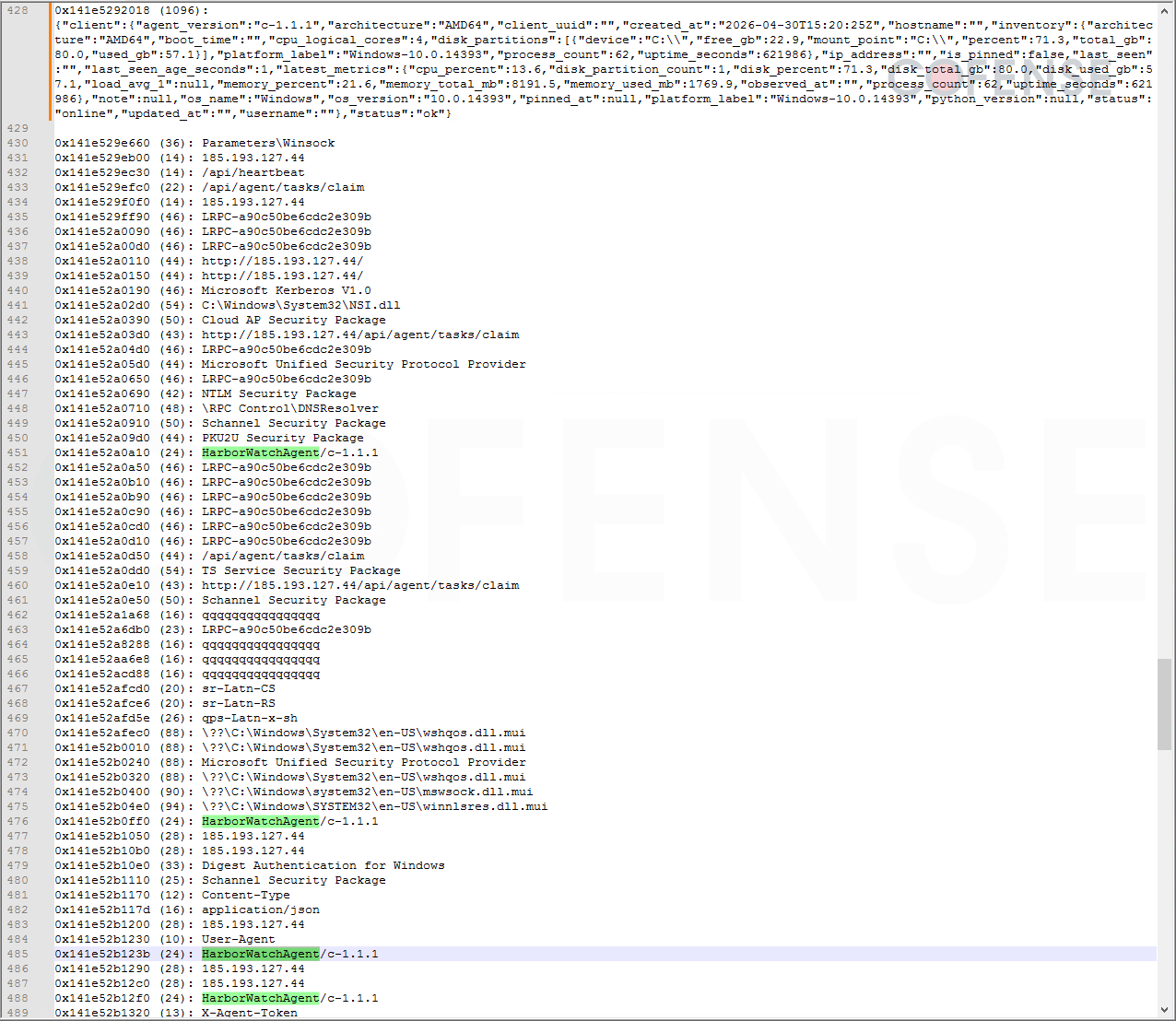The width and height of the screenshot is (1176, 1021).
Task: Click the sr-Latn-RS locale string
Action: pyautogui.click(x=239, y=703)
